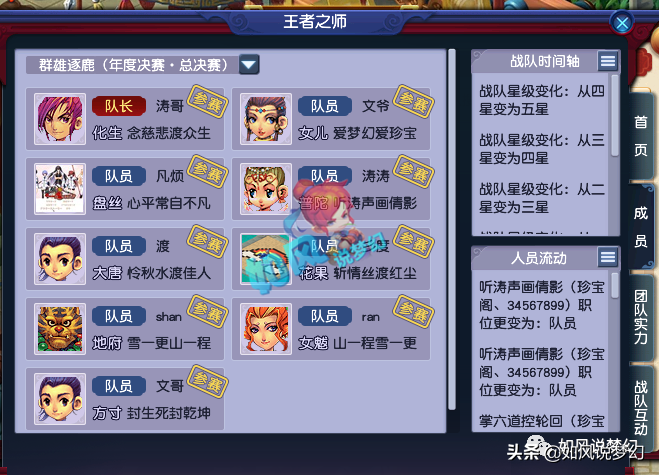Click shan's 地府 tiger-face avatar
The image size is (659, 475).
(x=60, y=329)
